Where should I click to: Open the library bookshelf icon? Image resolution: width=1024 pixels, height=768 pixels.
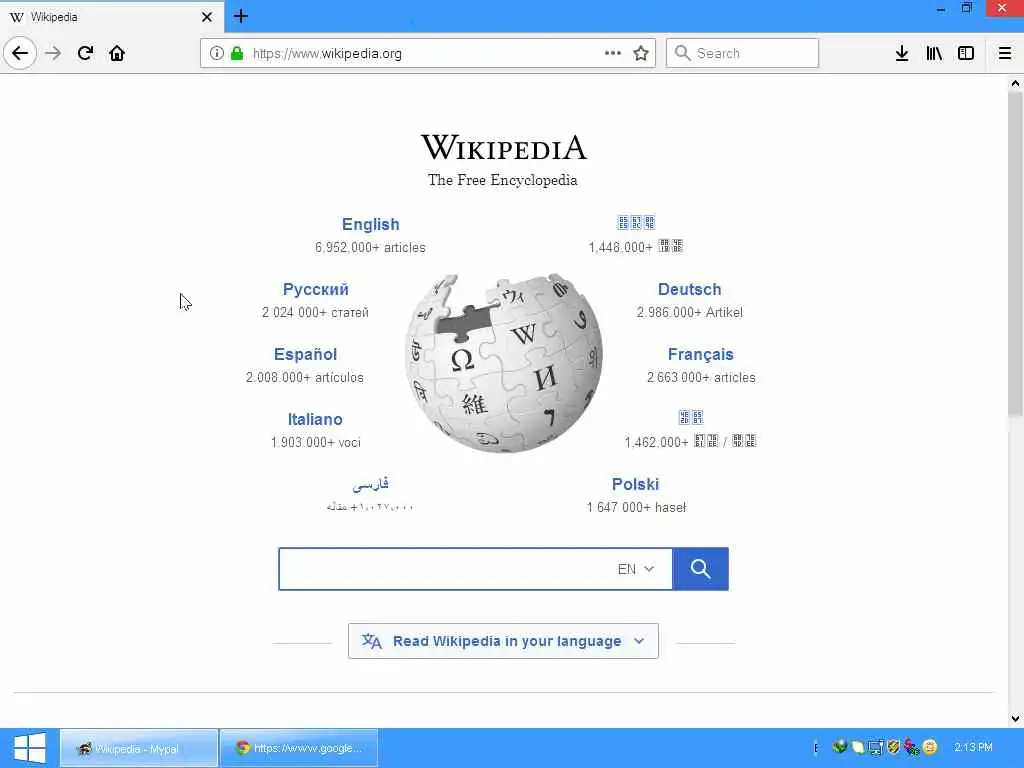pyautogui.click(x=934, y=53)
